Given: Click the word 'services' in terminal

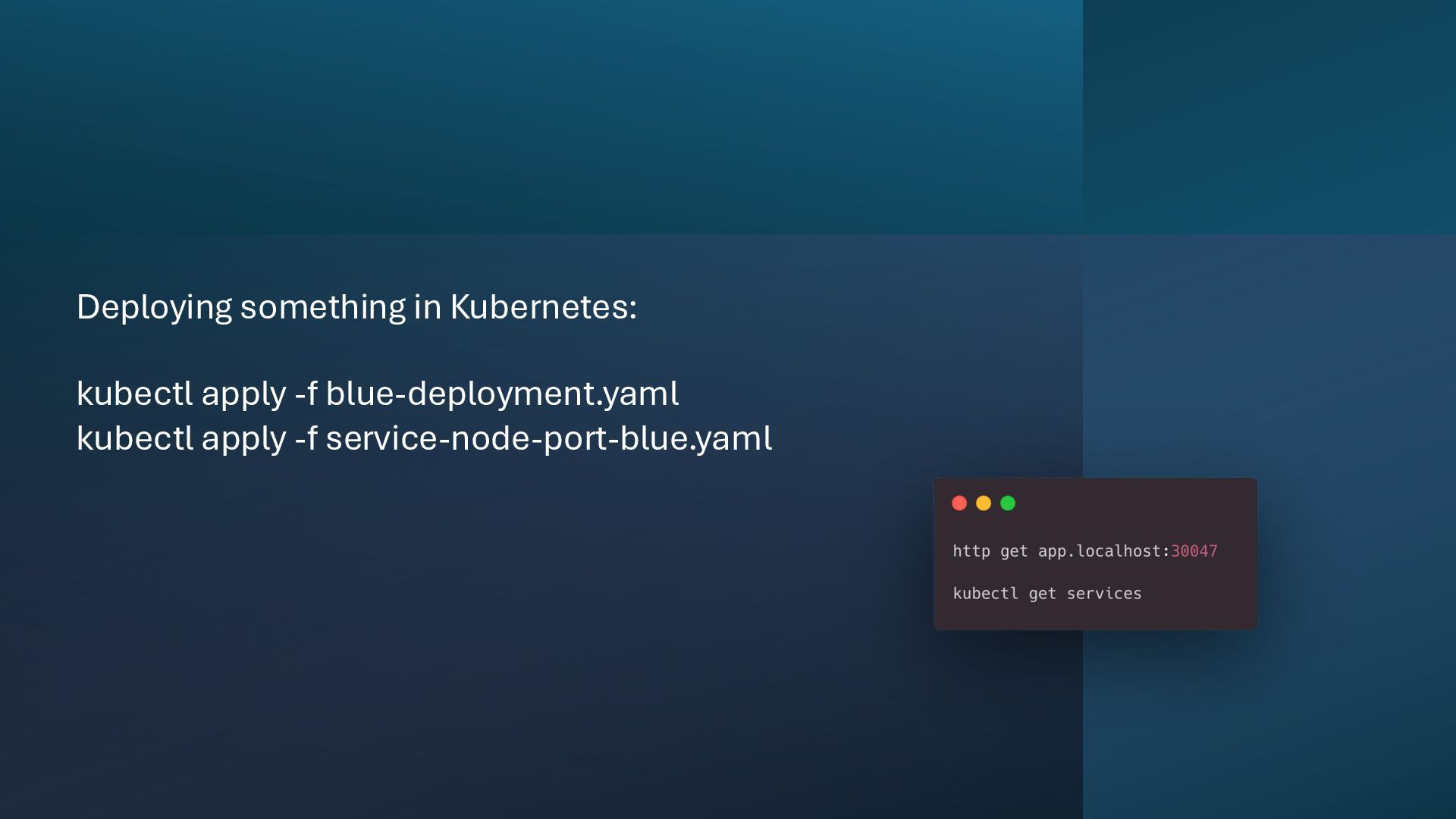Looking at the screenshot, I should pyautogui.click(x=1103, y=594).
